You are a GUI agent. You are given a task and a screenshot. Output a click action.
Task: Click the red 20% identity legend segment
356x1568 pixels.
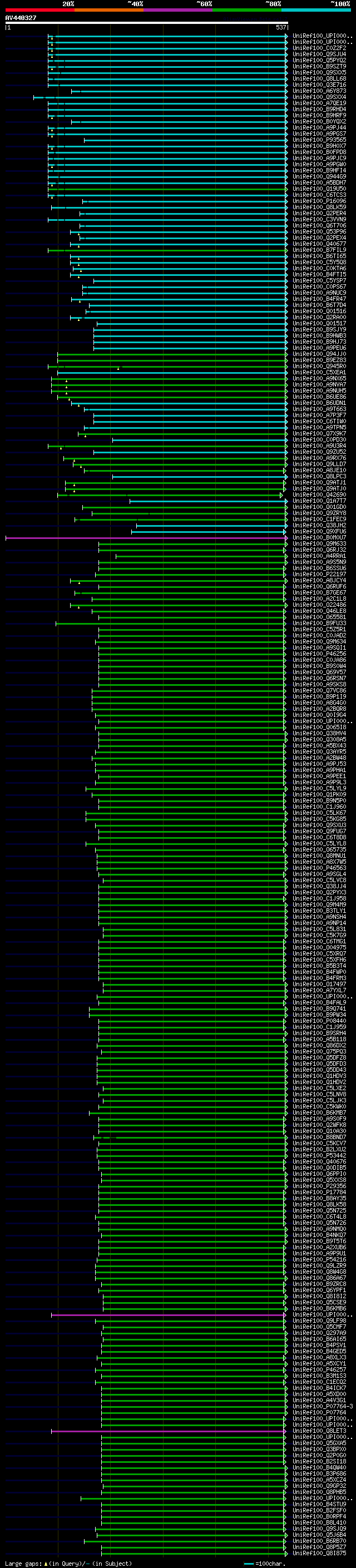click(x=40, y=10)
